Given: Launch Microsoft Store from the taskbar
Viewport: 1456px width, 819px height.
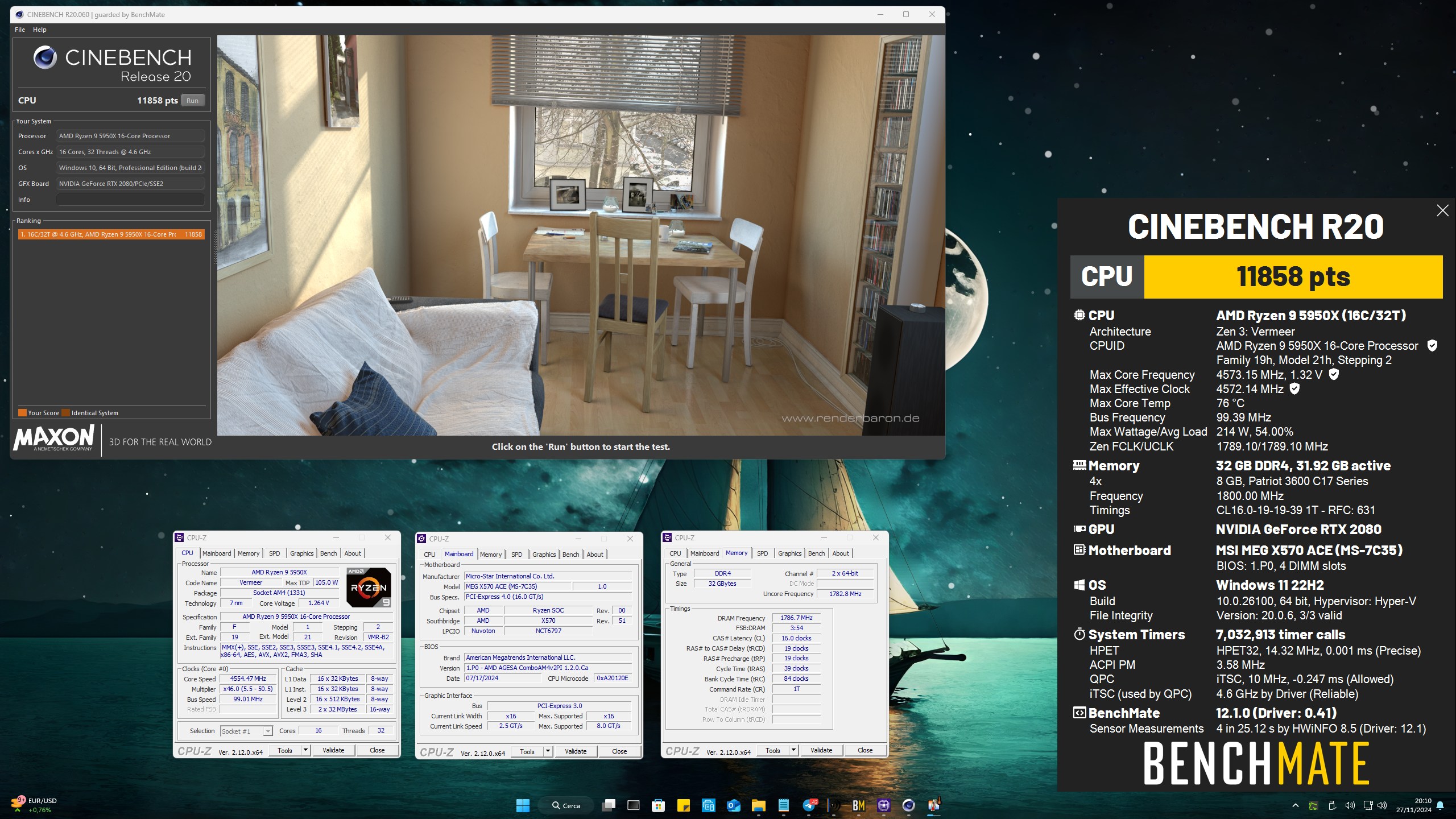Looking at the screenshot, I should [658, 805].
